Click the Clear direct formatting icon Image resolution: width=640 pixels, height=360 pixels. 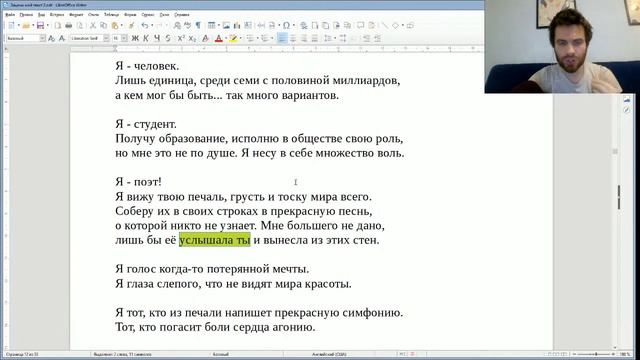point(205,38)
